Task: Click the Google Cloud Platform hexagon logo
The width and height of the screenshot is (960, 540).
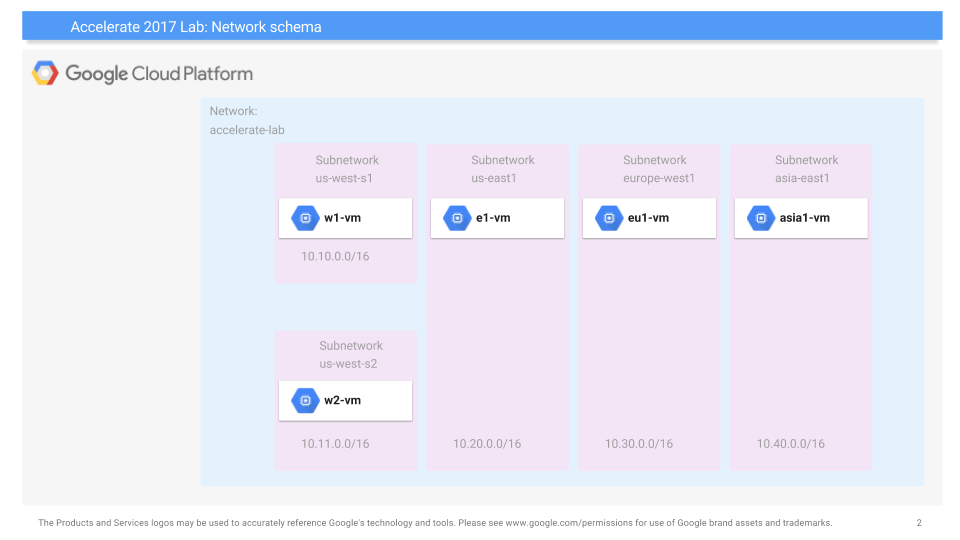Action: coord(45,73)
